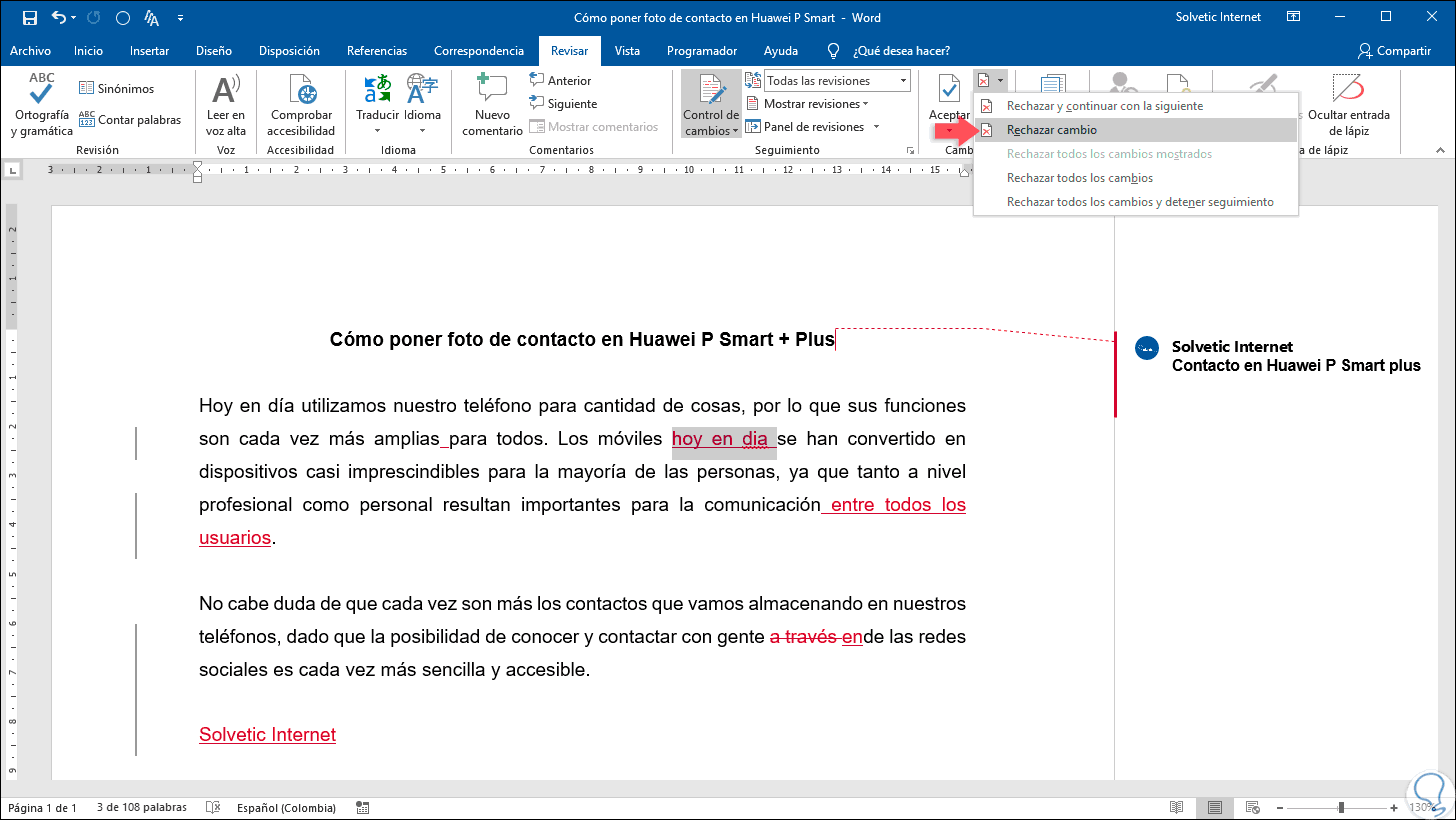Open word count '3 de 108 palabras'
Screen dimensions: 1456x820
click(142, 808)
